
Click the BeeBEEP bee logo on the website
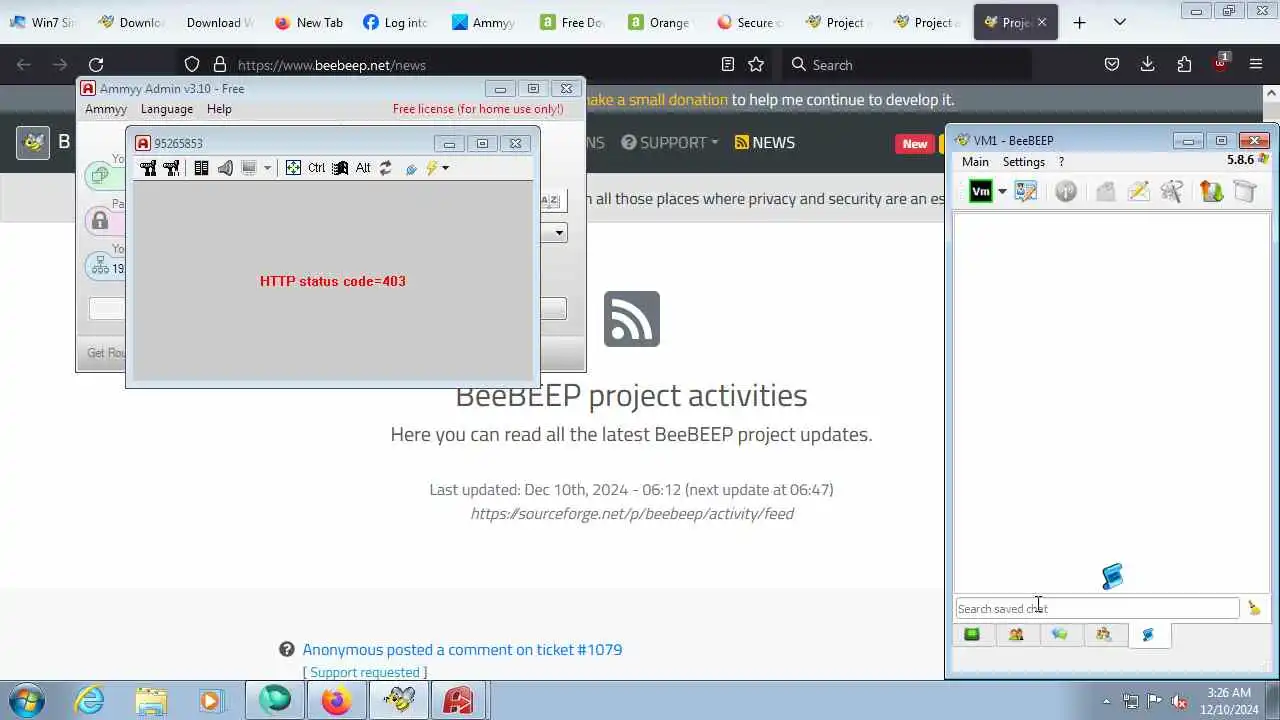[33, 143]
